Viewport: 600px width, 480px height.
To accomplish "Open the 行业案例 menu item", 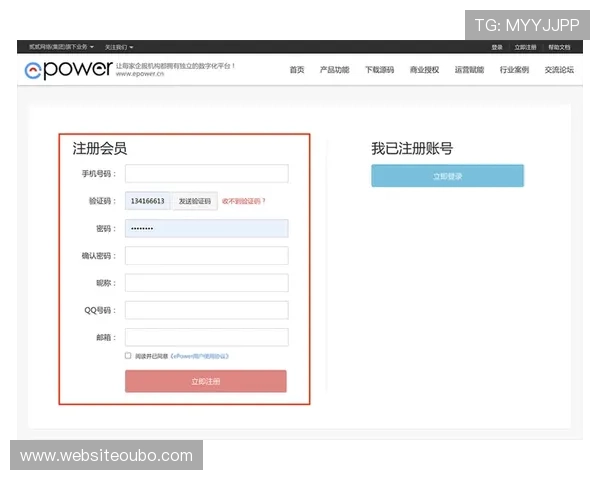I will click(x=514, y=70).
